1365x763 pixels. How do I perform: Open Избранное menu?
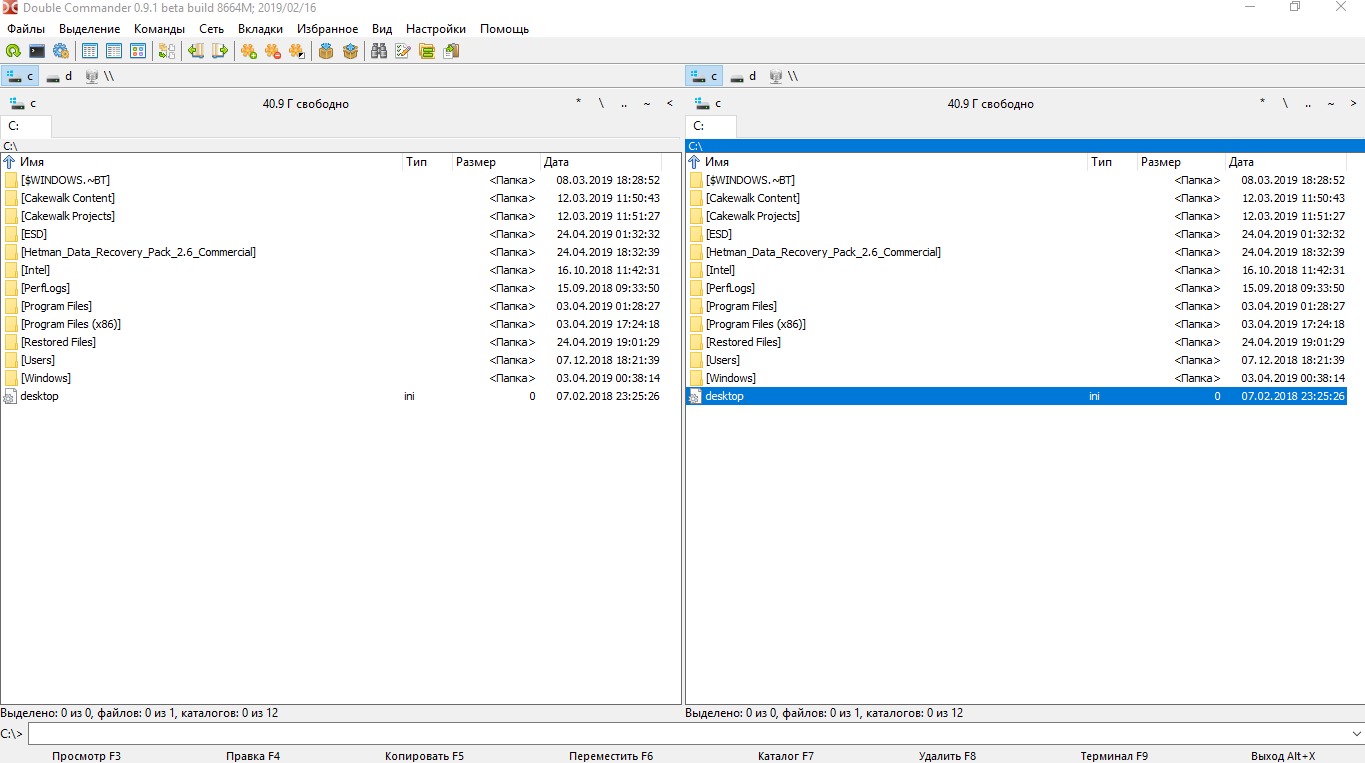(x=328, y=29)
